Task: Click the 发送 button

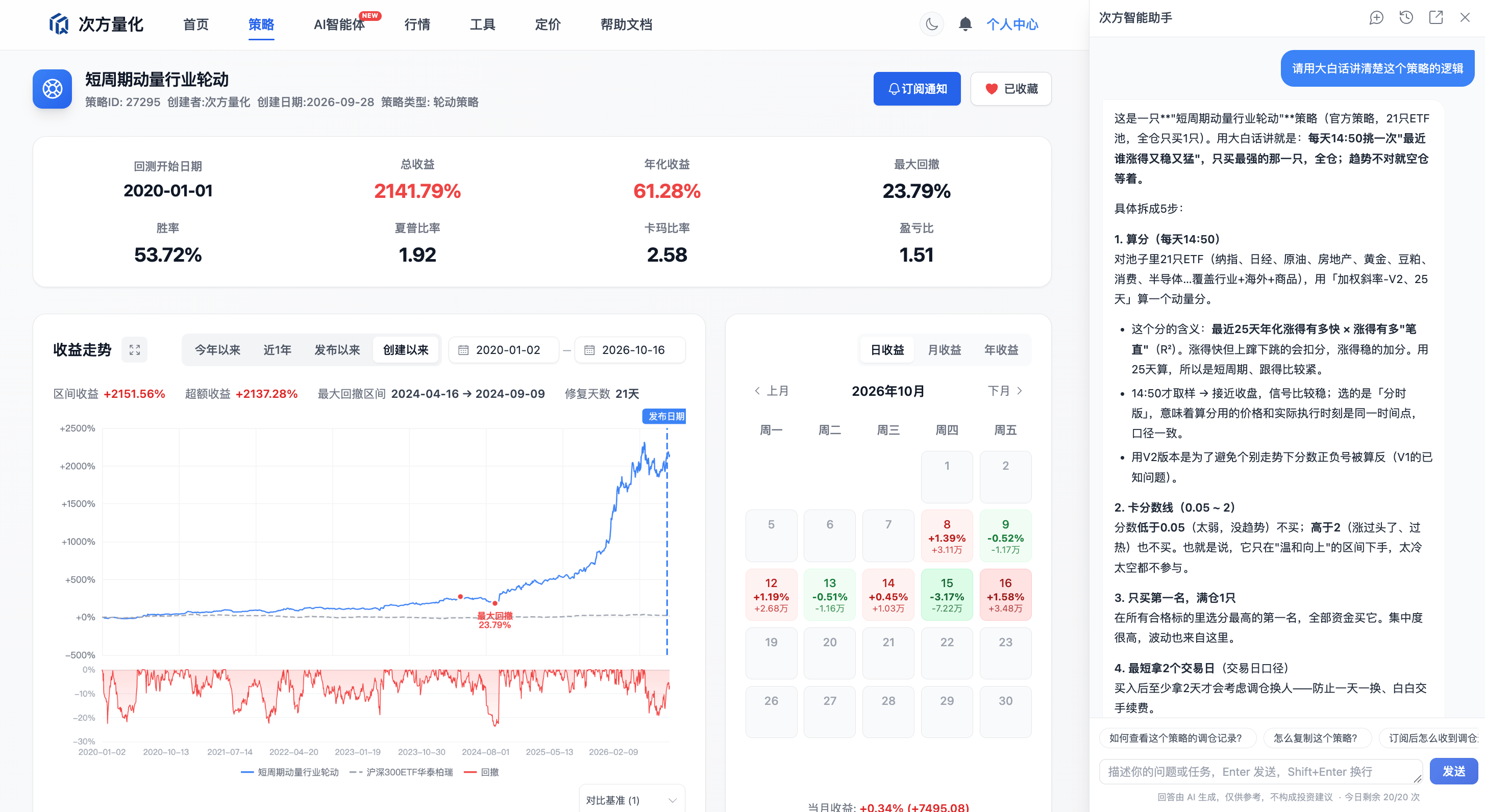Action: 1453,771
